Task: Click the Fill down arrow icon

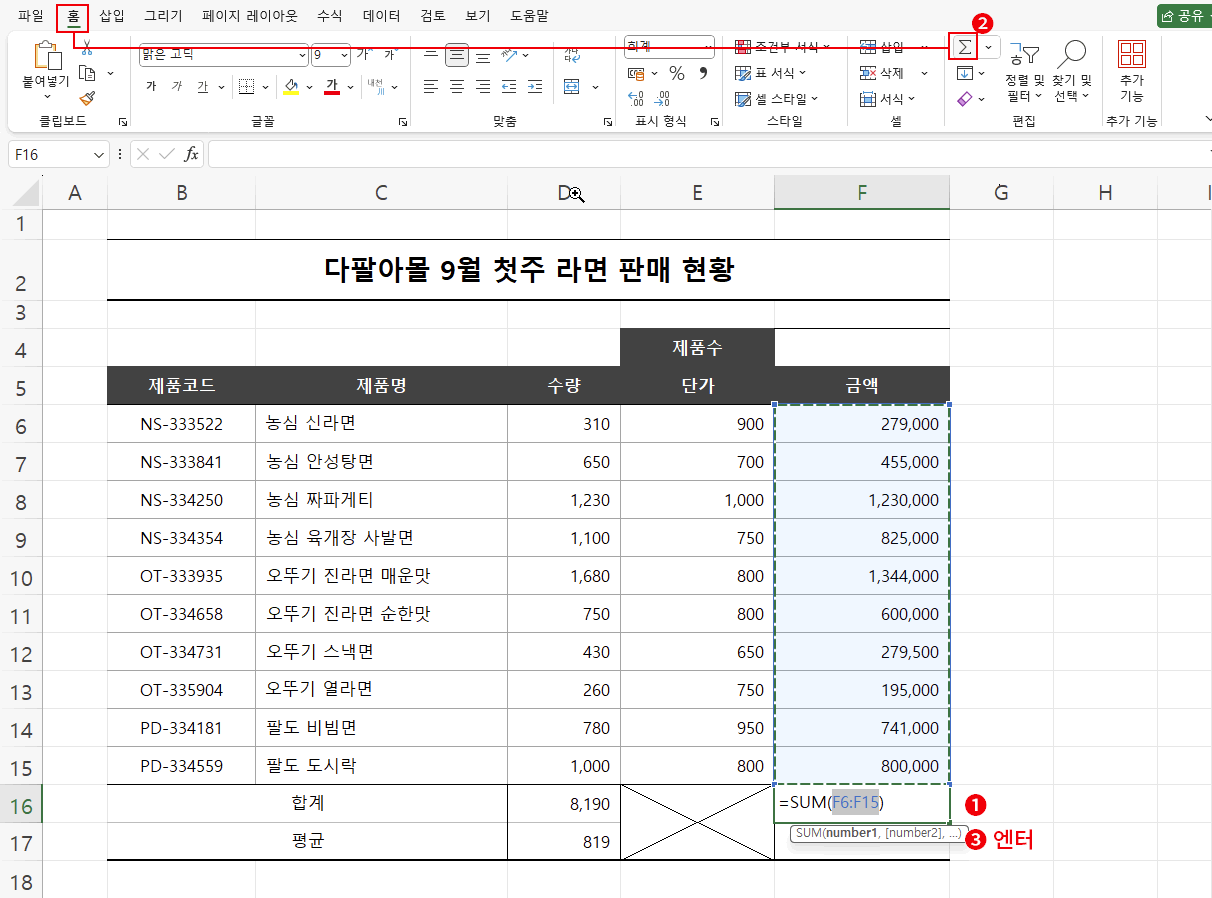Action: [x=965, y=73]
